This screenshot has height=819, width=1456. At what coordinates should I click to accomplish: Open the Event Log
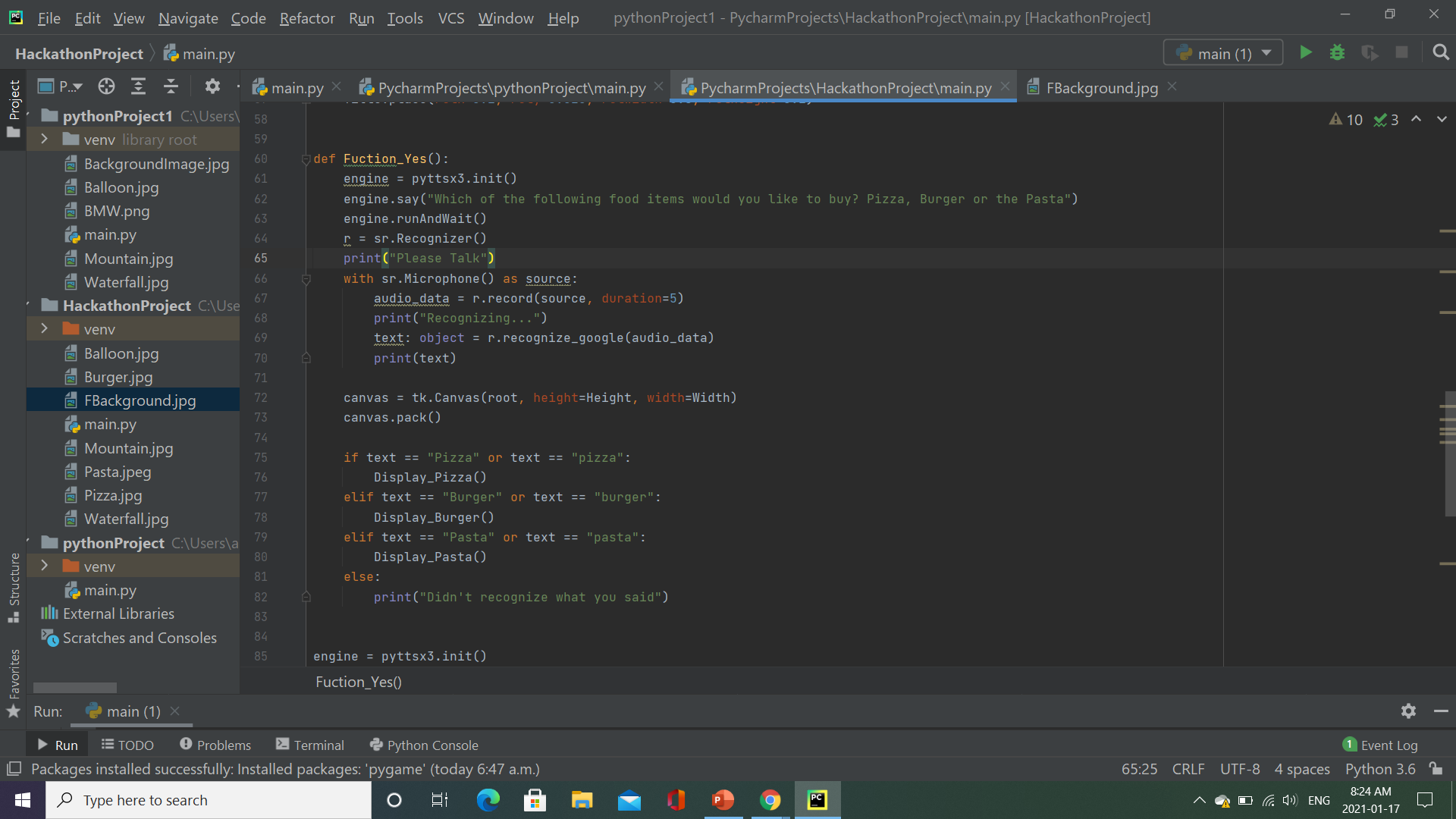[x=1380, y=745]
